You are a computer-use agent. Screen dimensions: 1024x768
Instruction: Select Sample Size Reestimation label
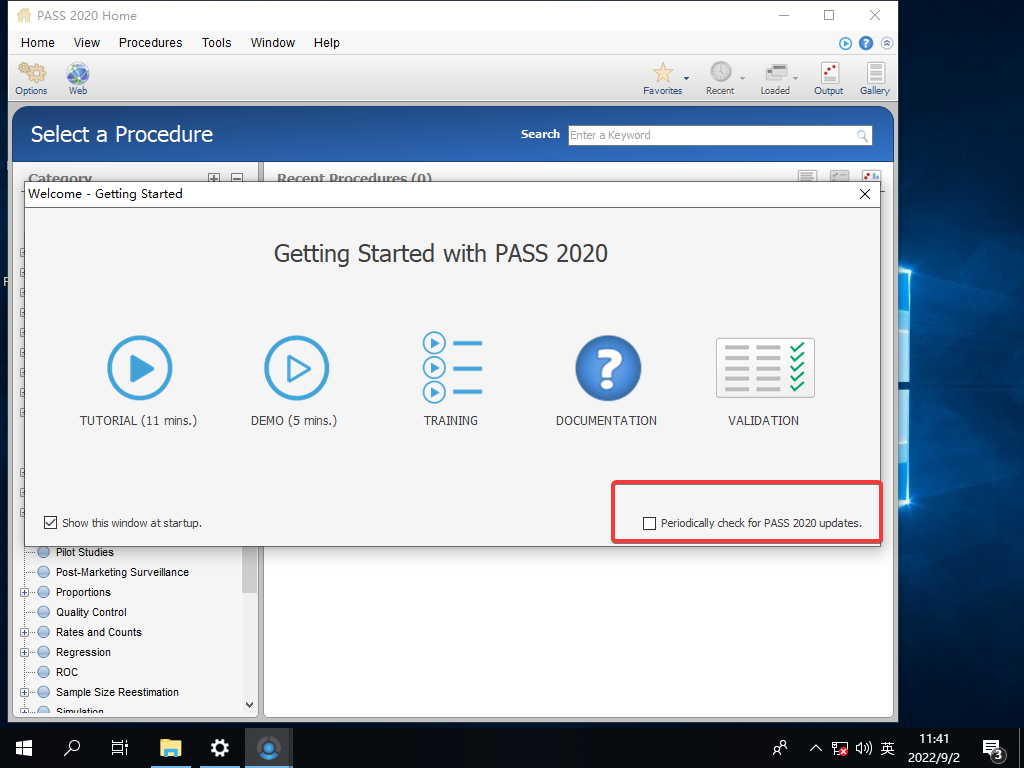(118, 692)
